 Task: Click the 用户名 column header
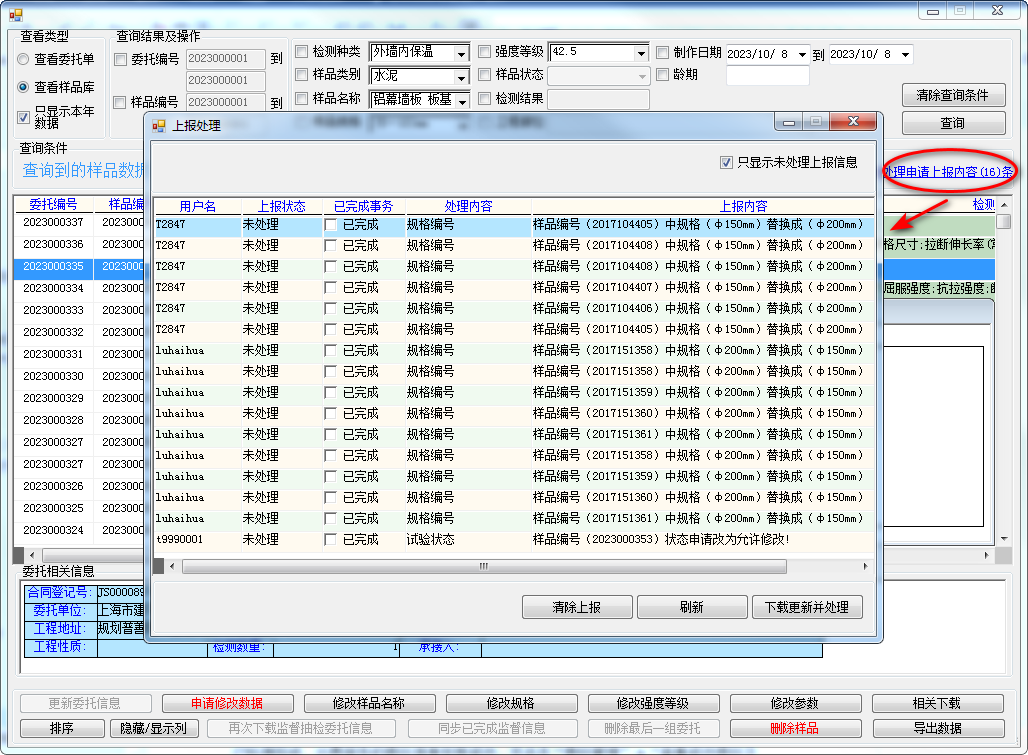[198, 206]
